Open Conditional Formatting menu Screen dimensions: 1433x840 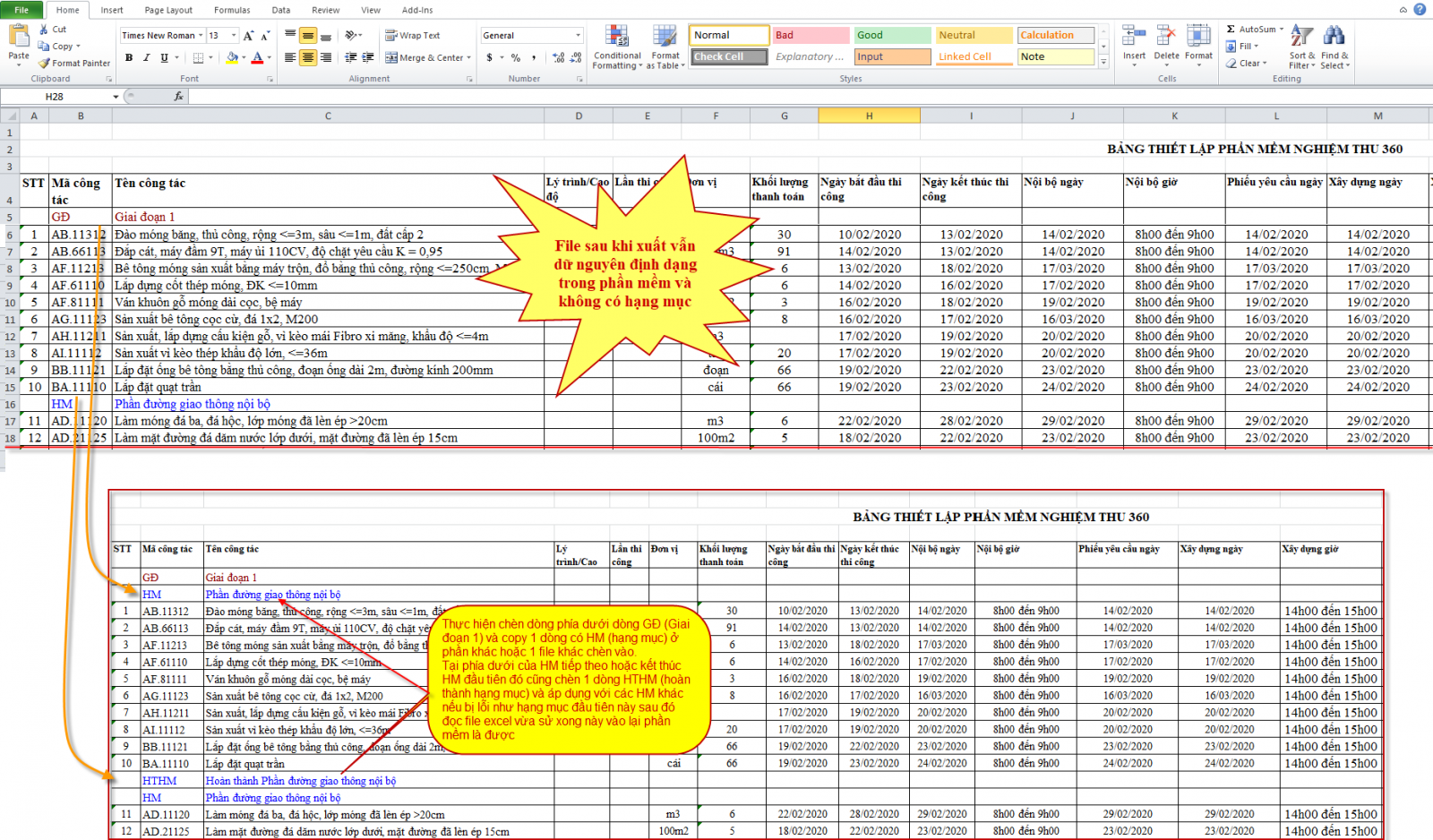tap(617, 47)
